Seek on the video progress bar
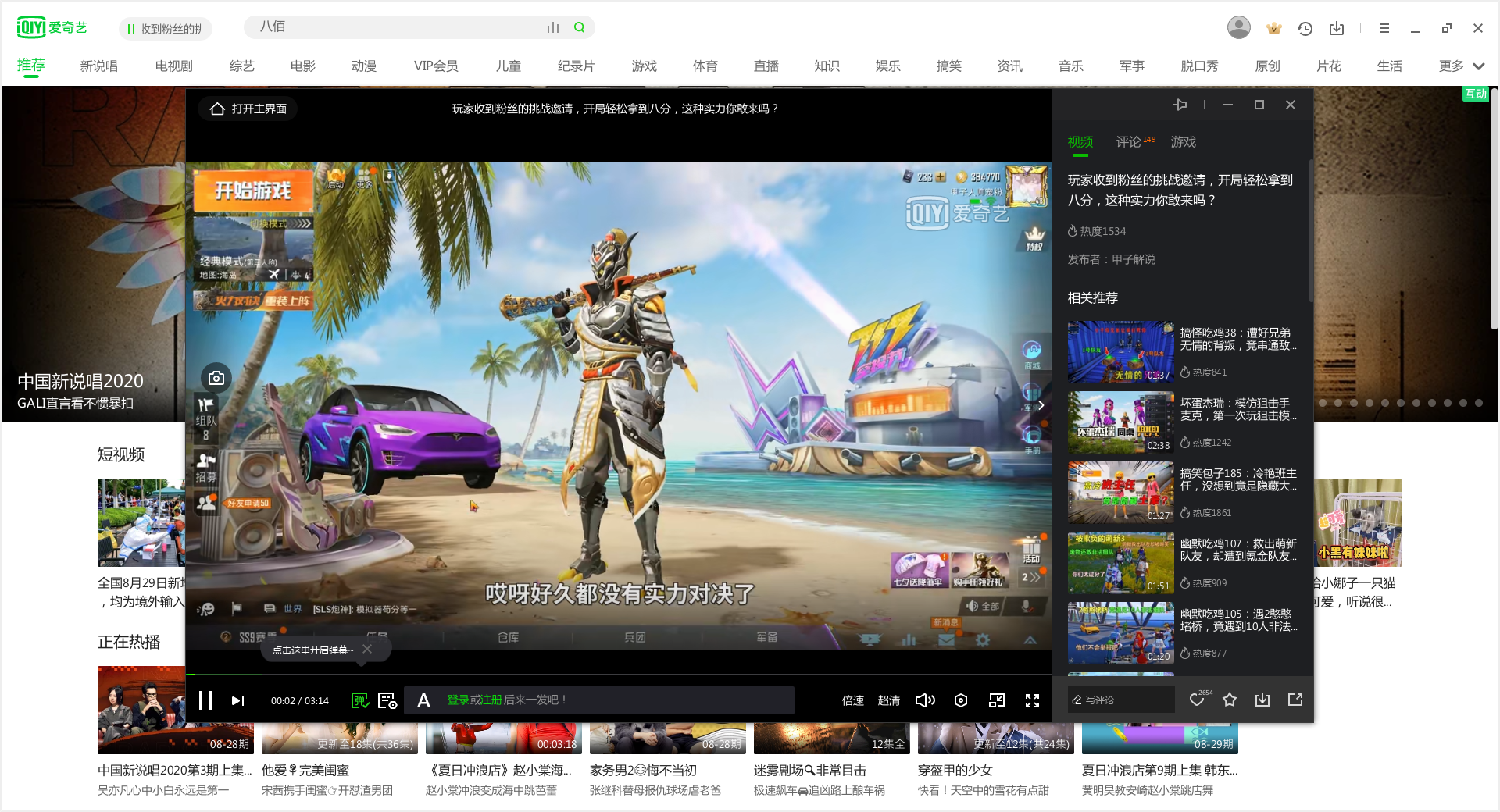 tap(619, 674)
